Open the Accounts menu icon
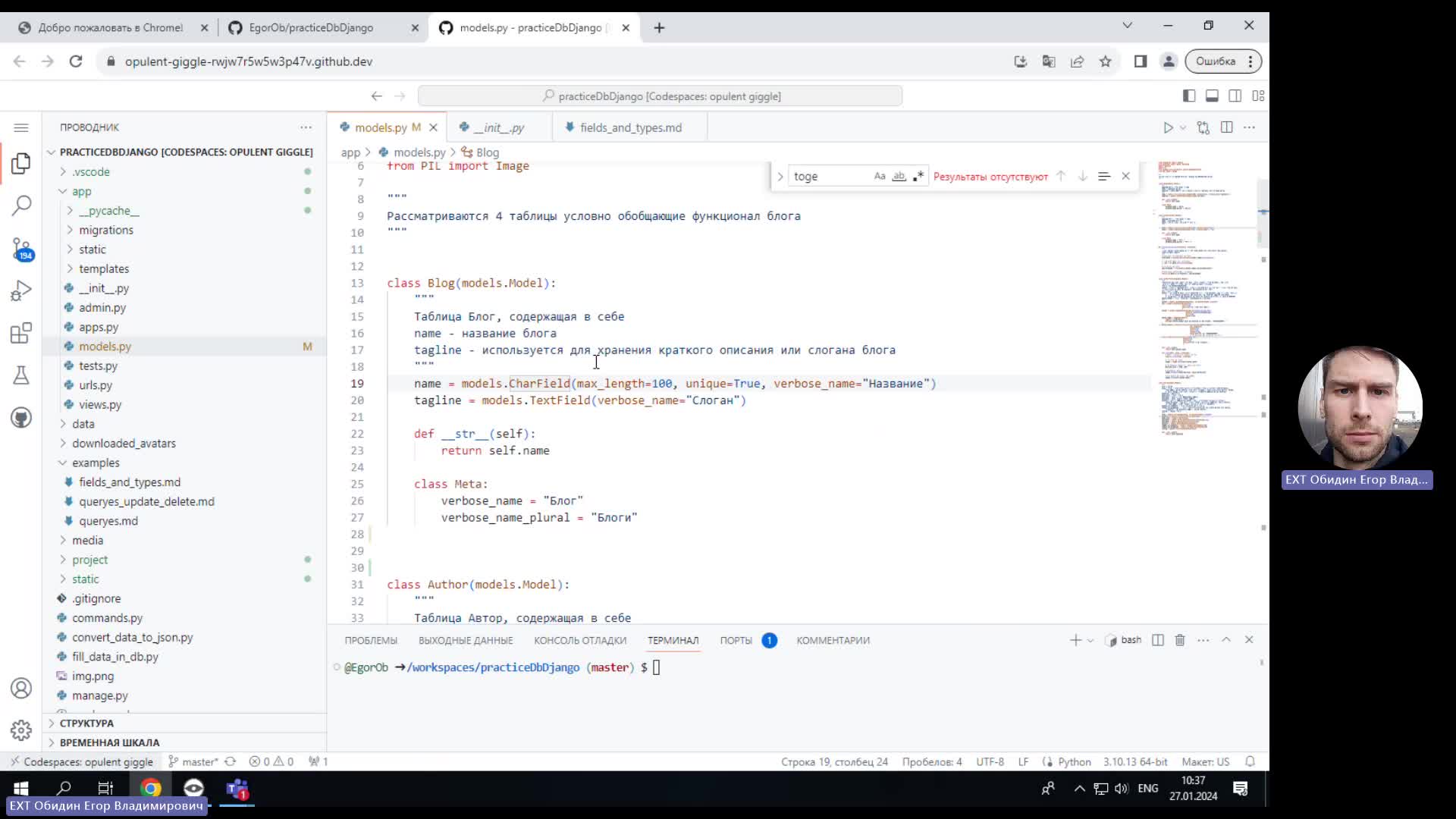1456x819 pixels. (x=21, y=688)
